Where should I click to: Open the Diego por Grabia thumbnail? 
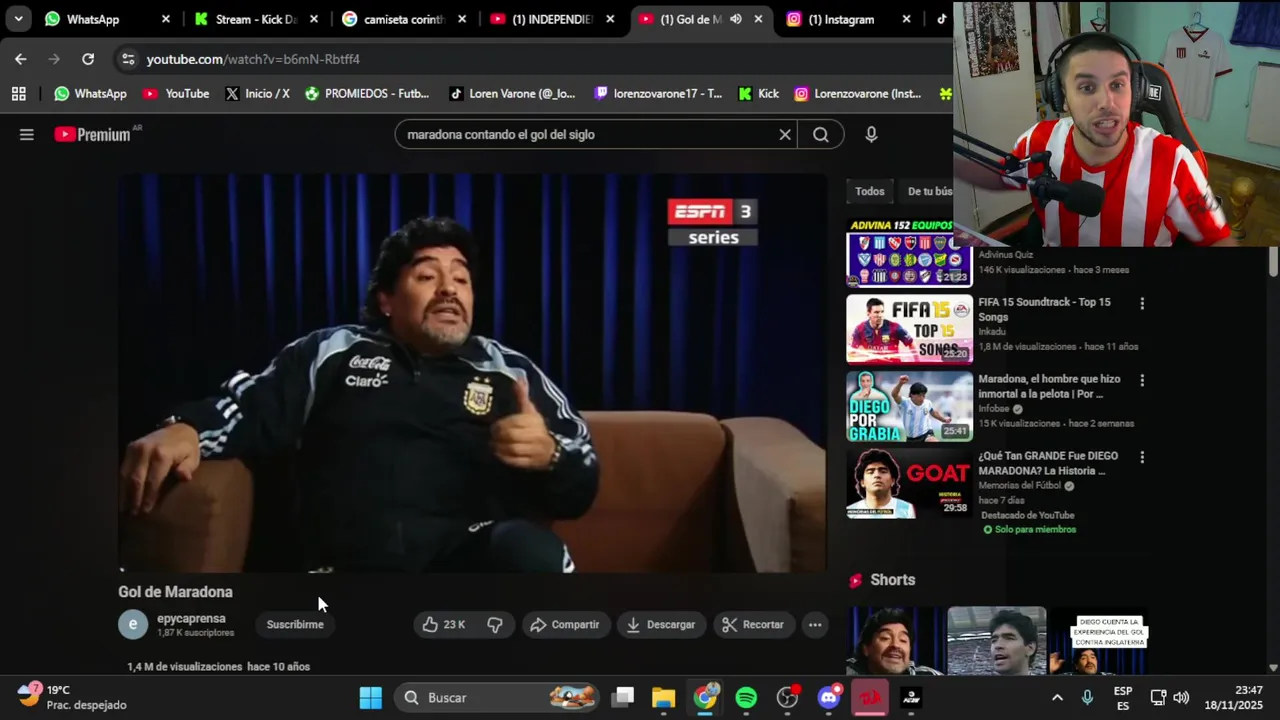909,406
